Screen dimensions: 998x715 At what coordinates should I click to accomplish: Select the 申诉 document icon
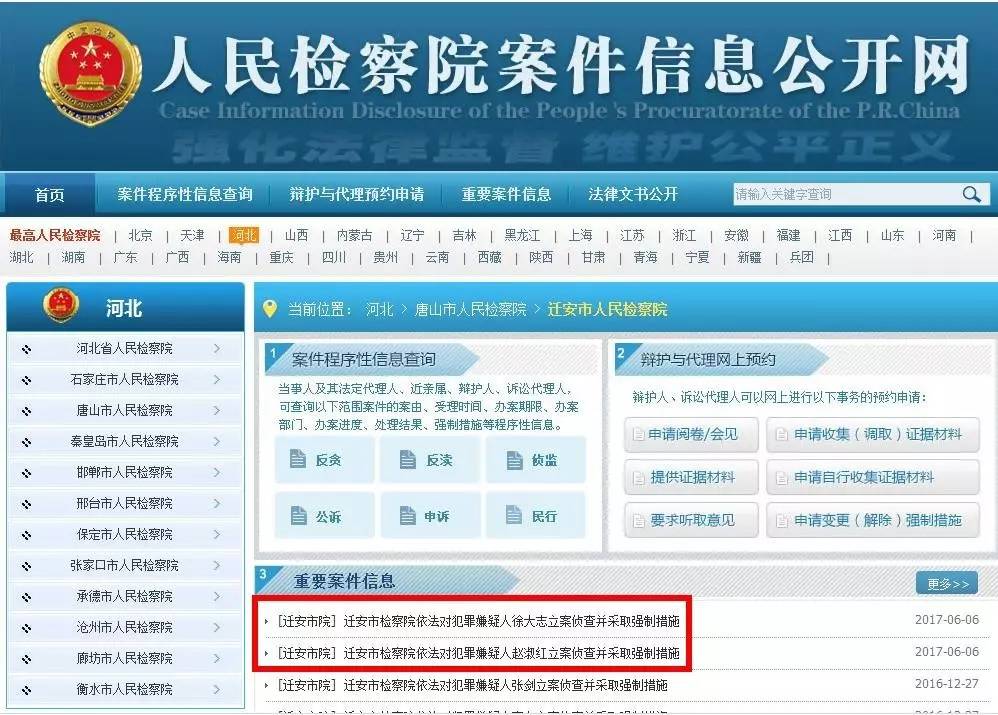click(x=430, y=516)
